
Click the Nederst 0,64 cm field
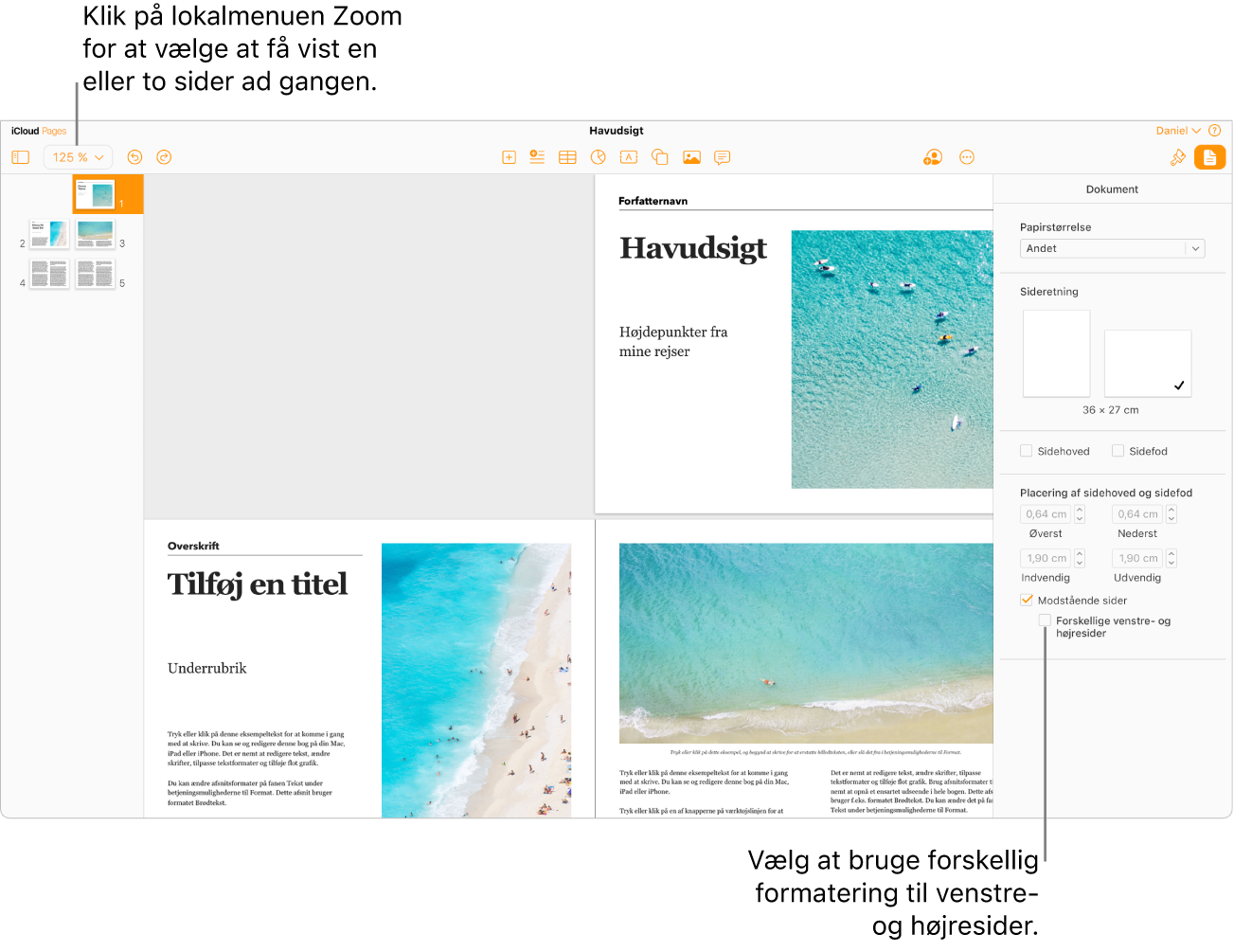coord(1137,514)
